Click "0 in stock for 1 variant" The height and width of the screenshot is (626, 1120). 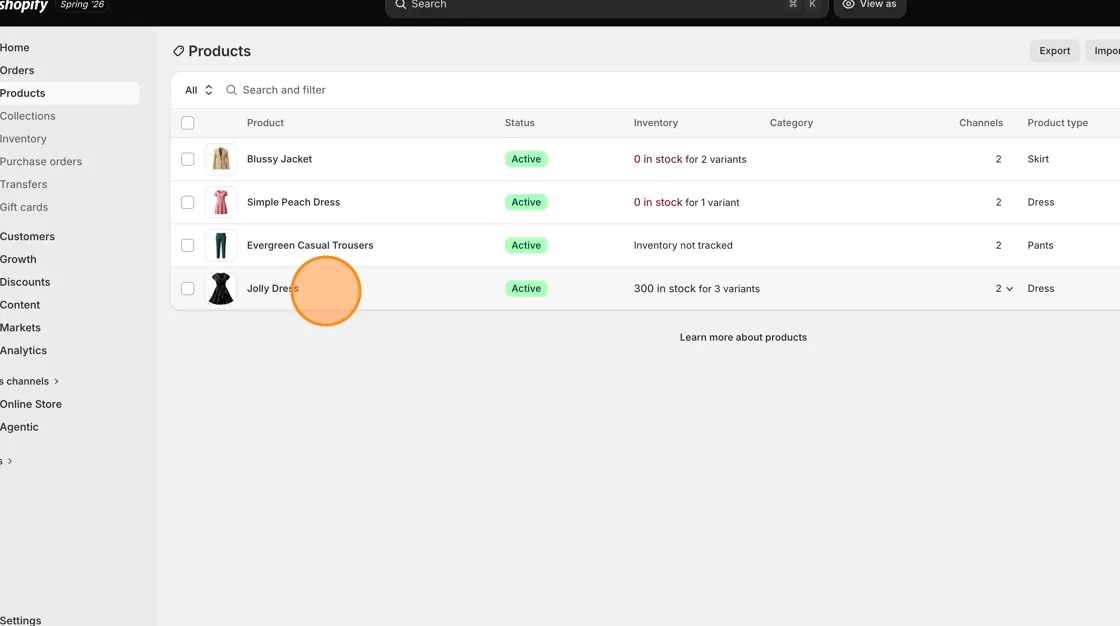(x=686, y=202)
